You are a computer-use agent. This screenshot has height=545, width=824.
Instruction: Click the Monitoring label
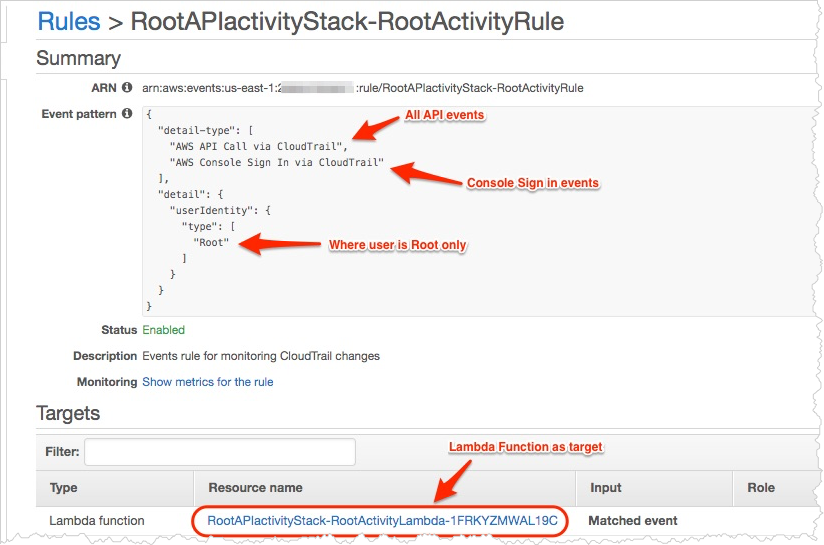(107, 382)
